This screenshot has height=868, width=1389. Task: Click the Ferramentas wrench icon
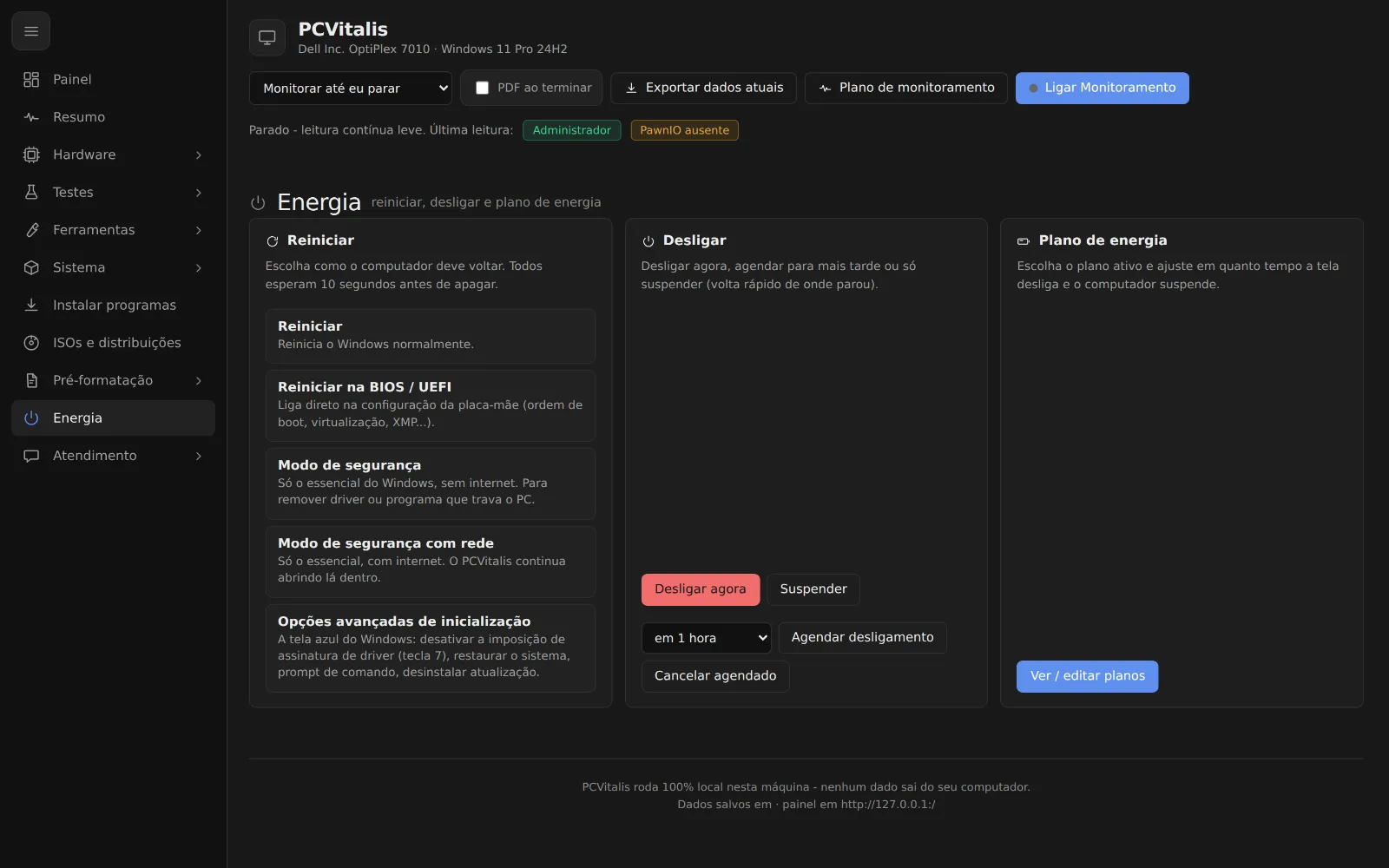tap(31, 230)
